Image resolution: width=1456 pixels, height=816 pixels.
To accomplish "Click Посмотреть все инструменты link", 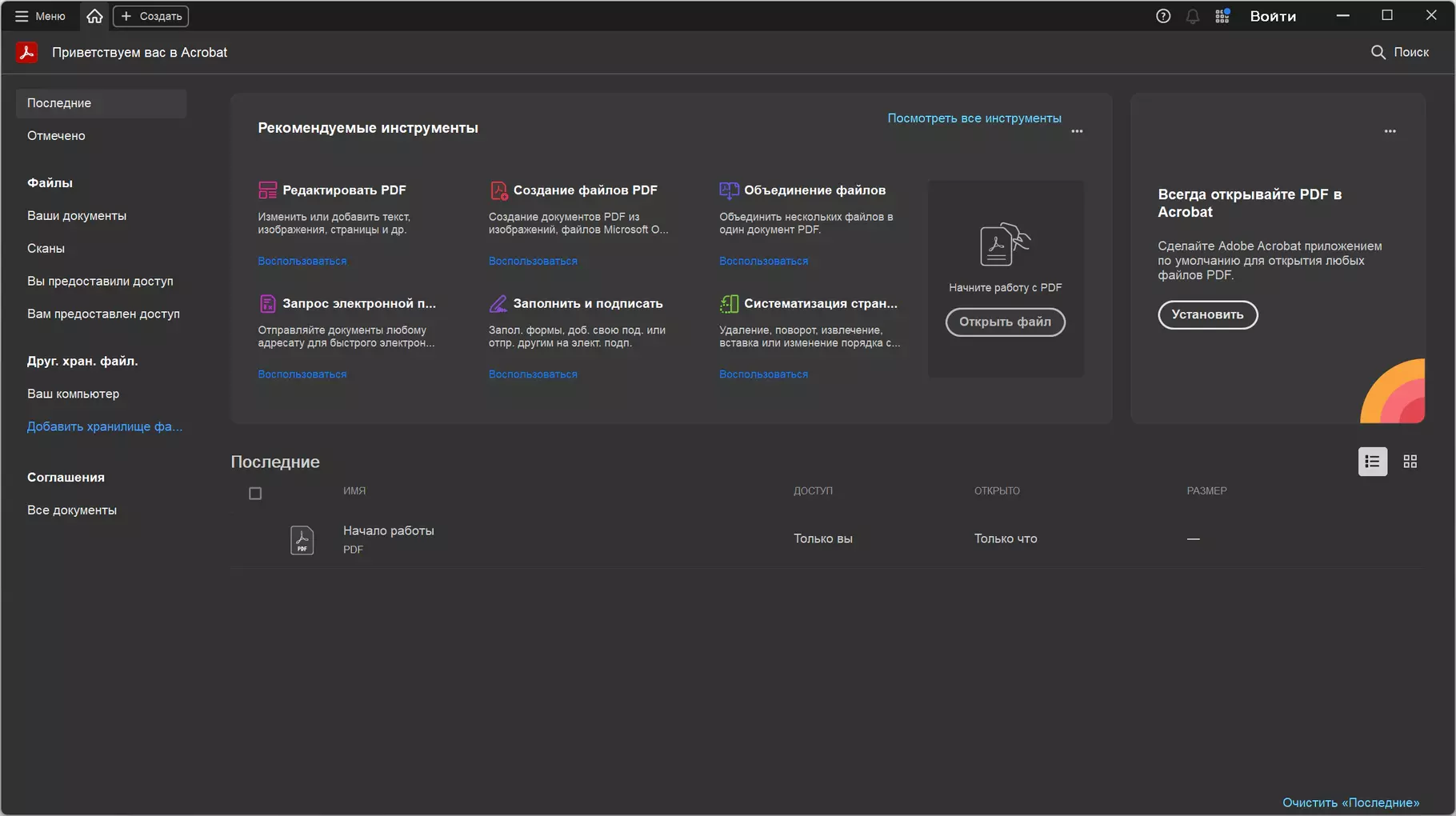I will tap(974, 118).
